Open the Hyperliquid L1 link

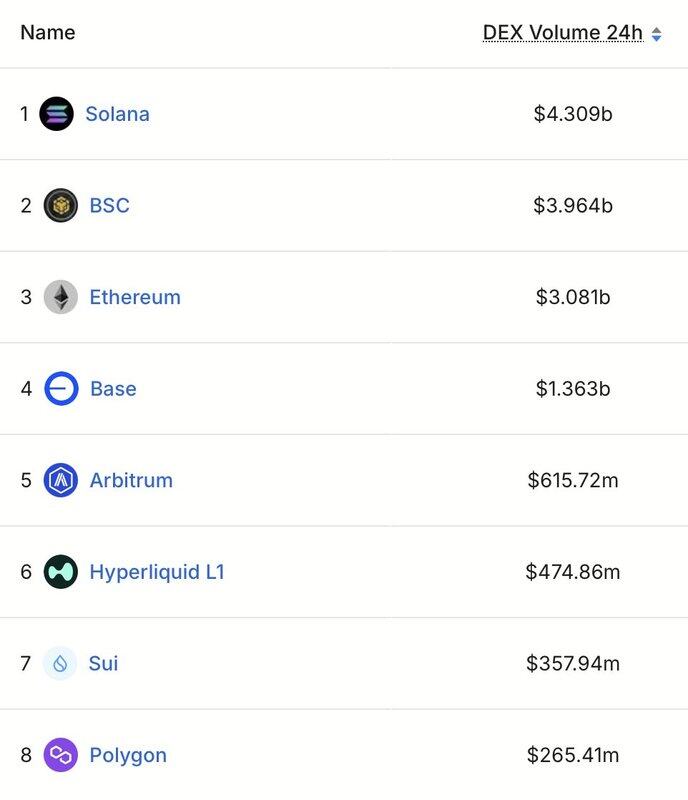coord(157,572)
